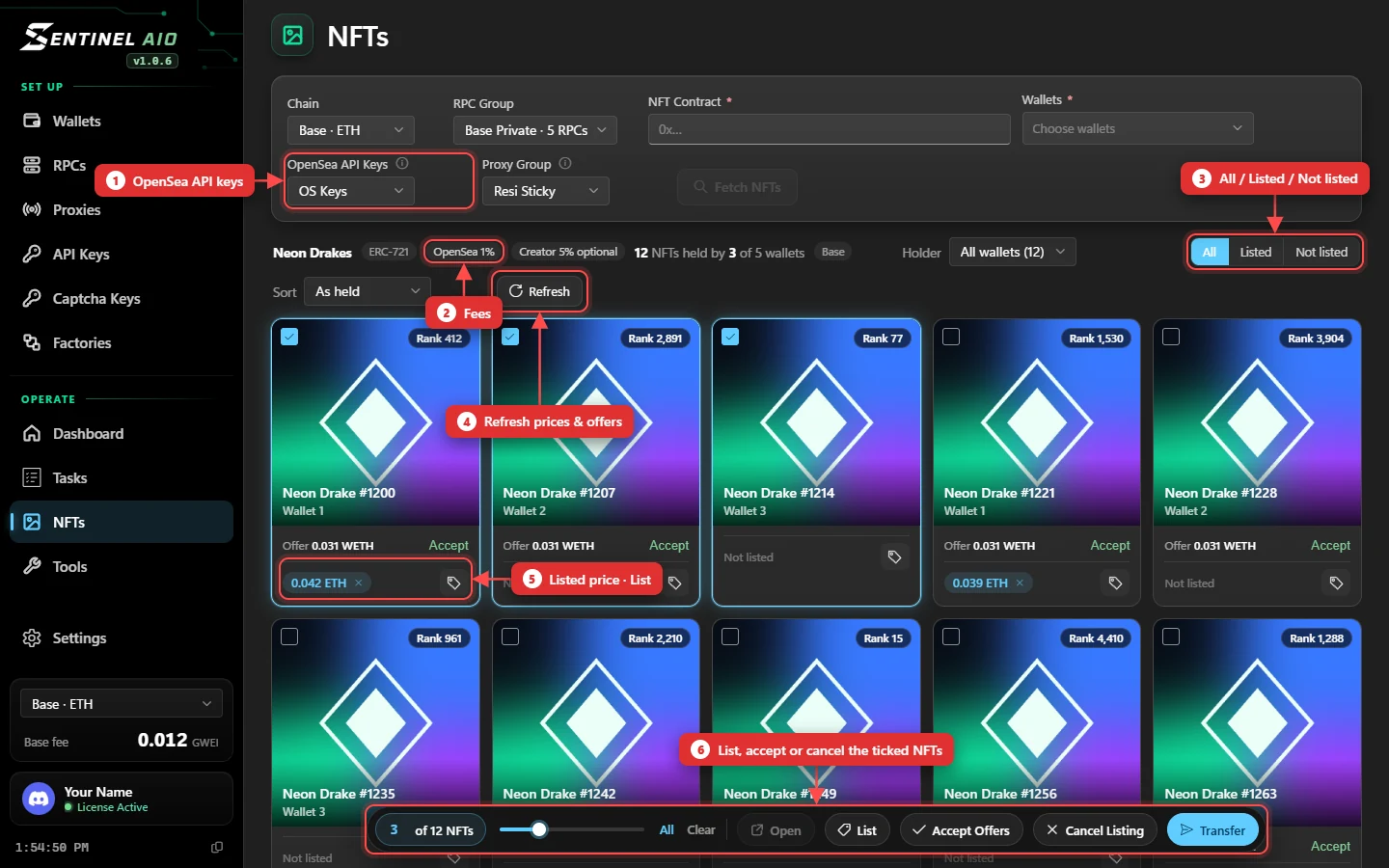Click the tag icon on Neon Drake #1221
The width and height of the screenshot is (1389, 868).
pyautogui.click(x=1115, y=583)
